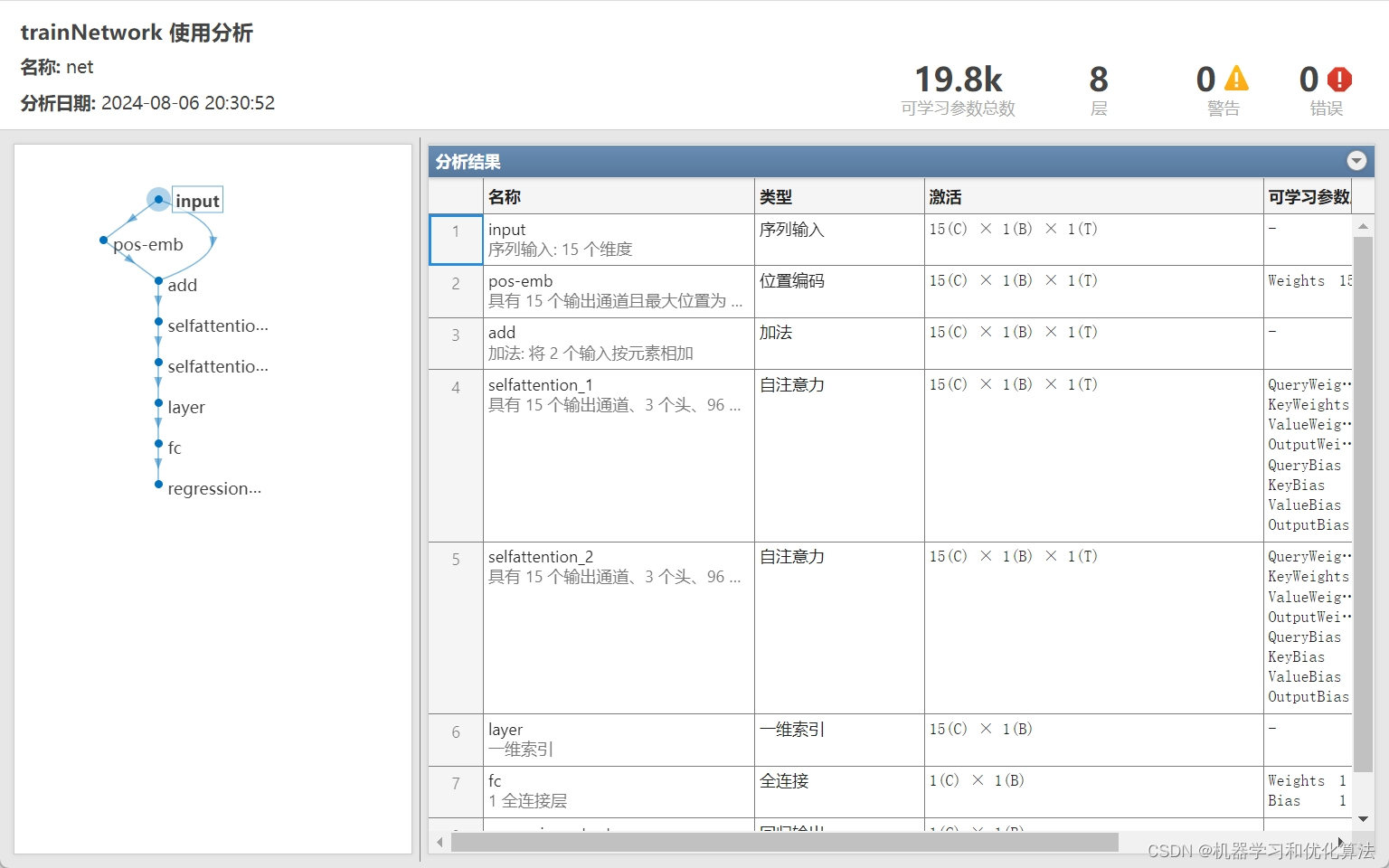Click the 一维索引 type cell
The width and height of the screenshot is (1389, 868).
coord(839,741)
